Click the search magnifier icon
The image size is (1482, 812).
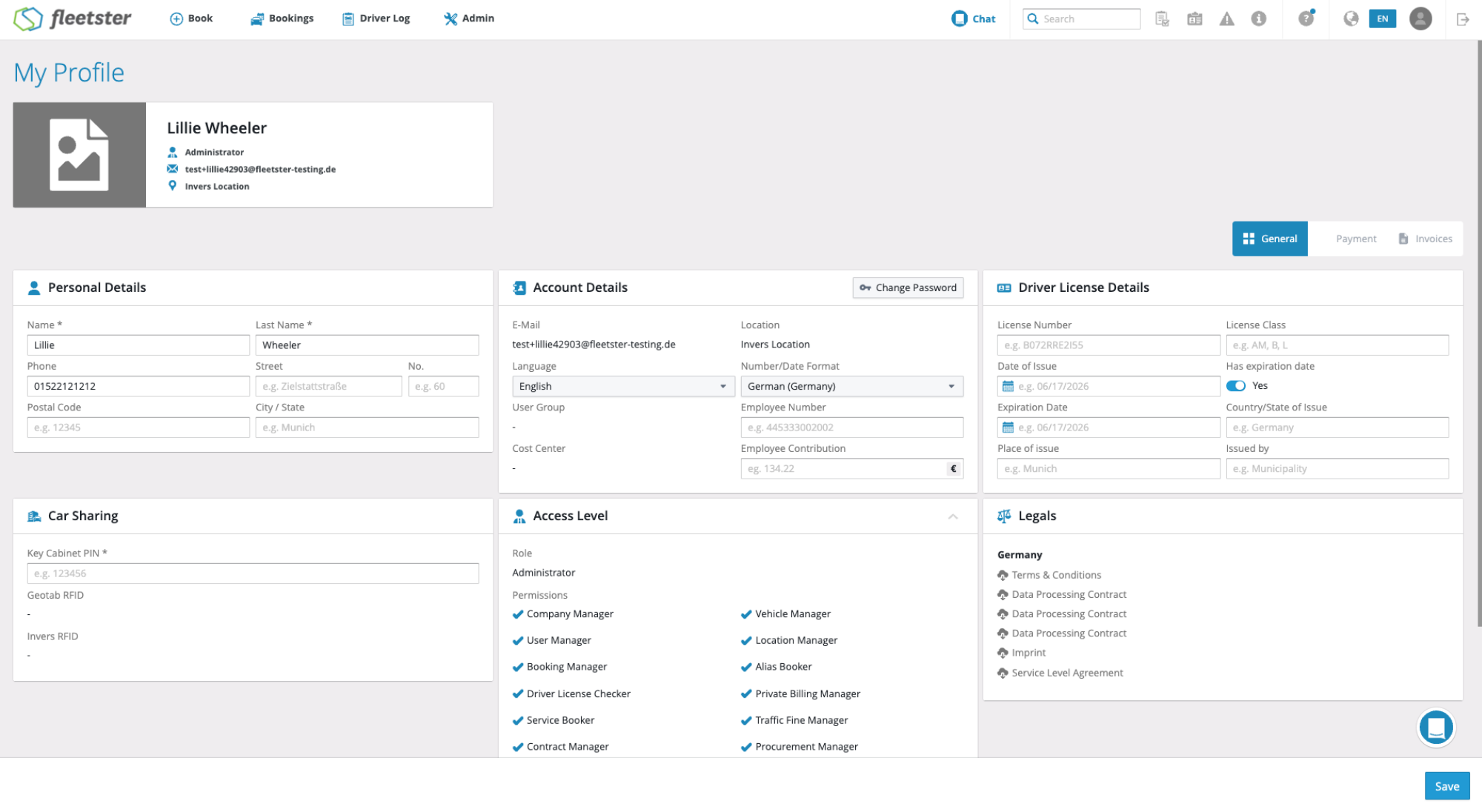tap(1033, 19)
